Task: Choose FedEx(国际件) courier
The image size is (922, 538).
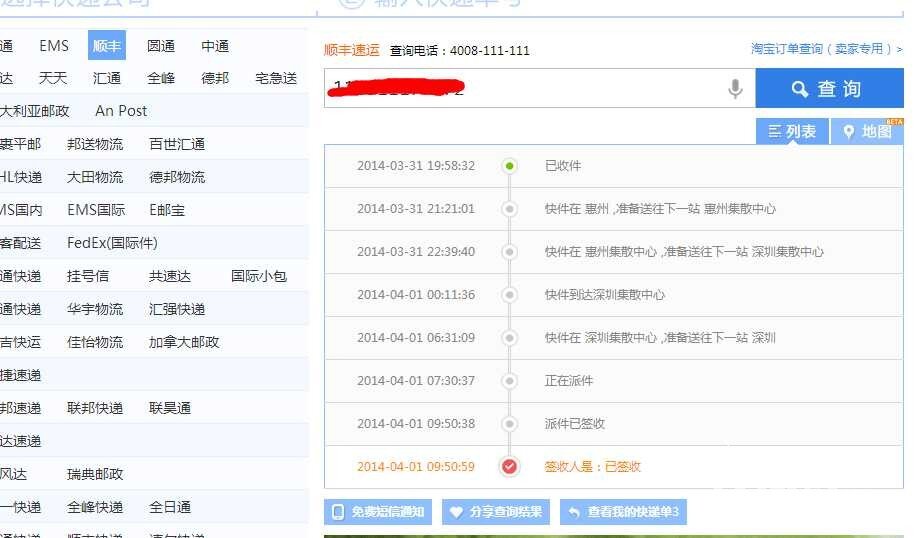Action: (x=112, y=243)
